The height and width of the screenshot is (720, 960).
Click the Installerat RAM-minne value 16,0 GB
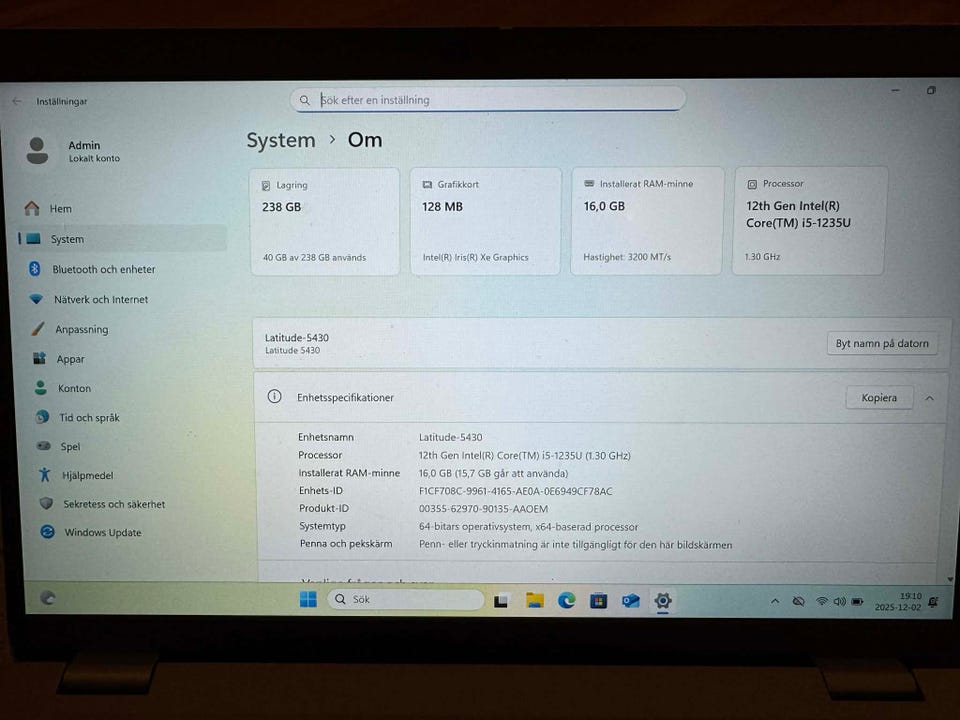(493, 473)
